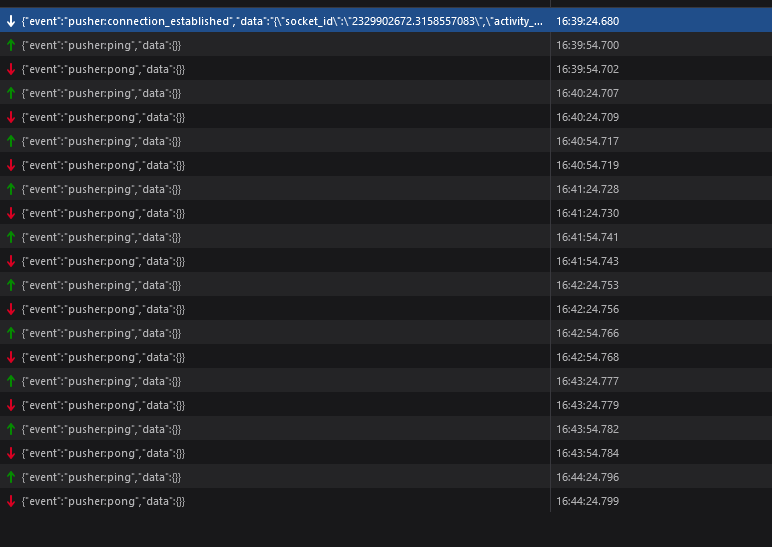
Task: Click the green sent arrow at 16:43:24.777
Action: click(11, 381)
